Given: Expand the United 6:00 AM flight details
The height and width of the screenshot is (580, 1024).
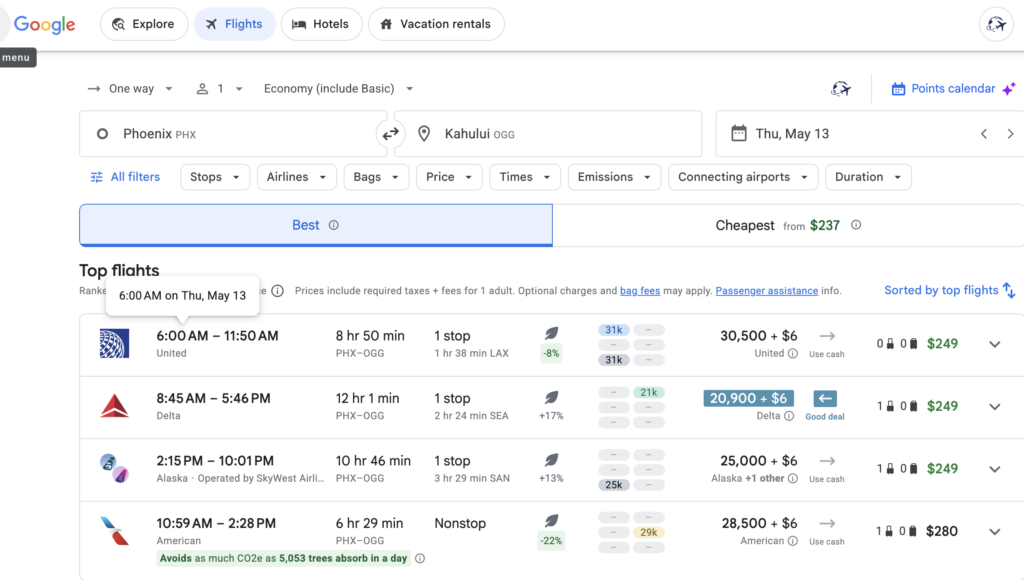Looking at the screenshot, I should click(x=995, y=344).
